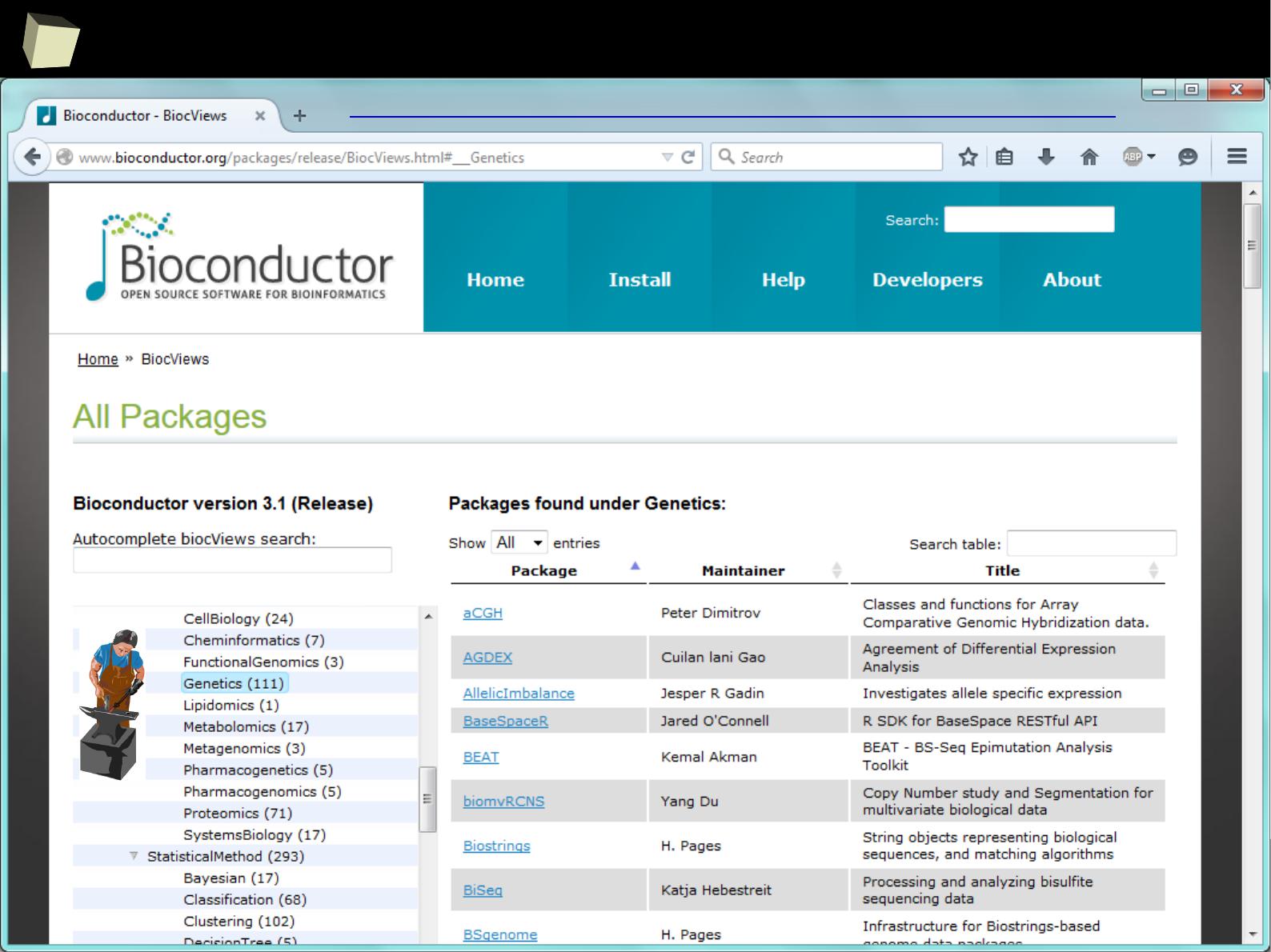Sort table by Package column
Image resolution: width=1271 pixels, height=952 pixels.
pyautogui.click(x=548, y=570)
